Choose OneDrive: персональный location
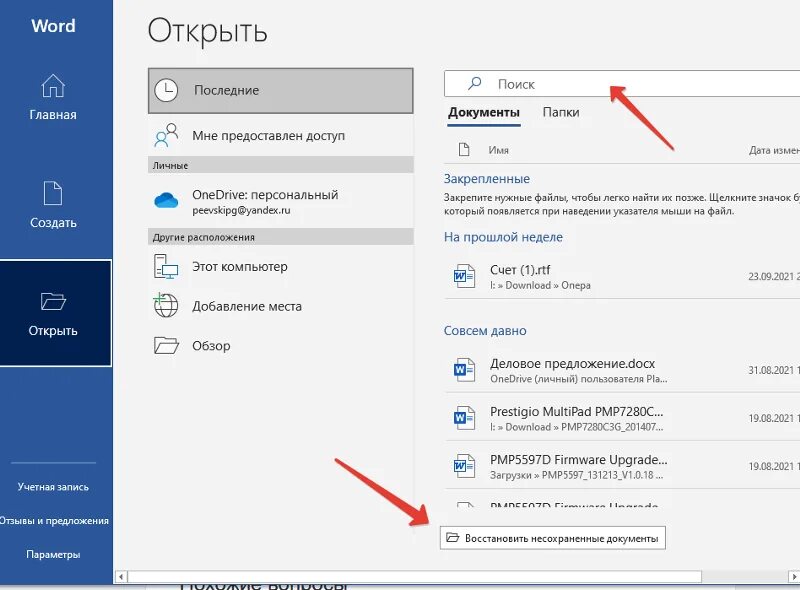The width and height of the screenshot is (800, 590). coord(281,201)
